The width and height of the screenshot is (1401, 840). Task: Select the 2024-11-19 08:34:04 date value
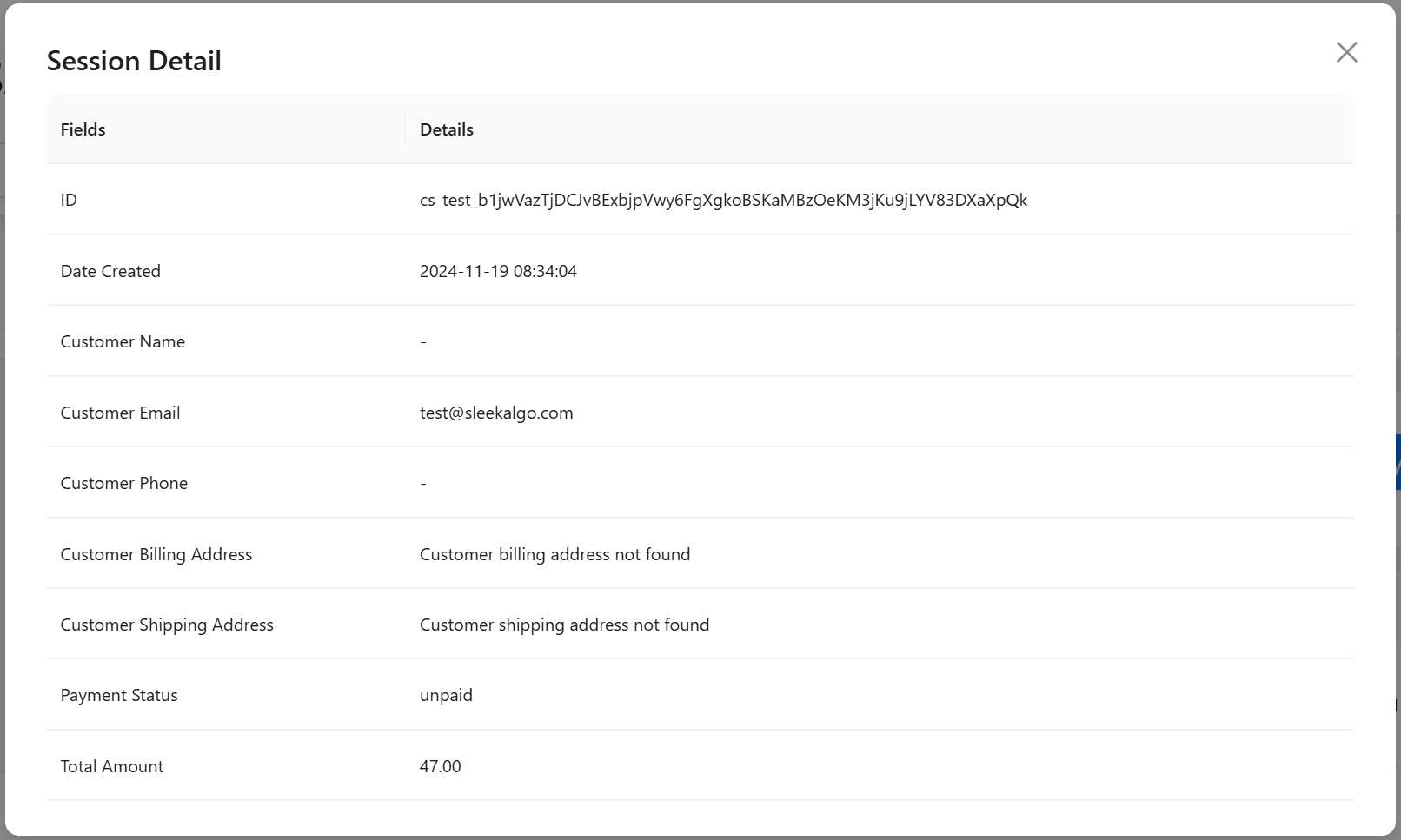coord(498,271)
